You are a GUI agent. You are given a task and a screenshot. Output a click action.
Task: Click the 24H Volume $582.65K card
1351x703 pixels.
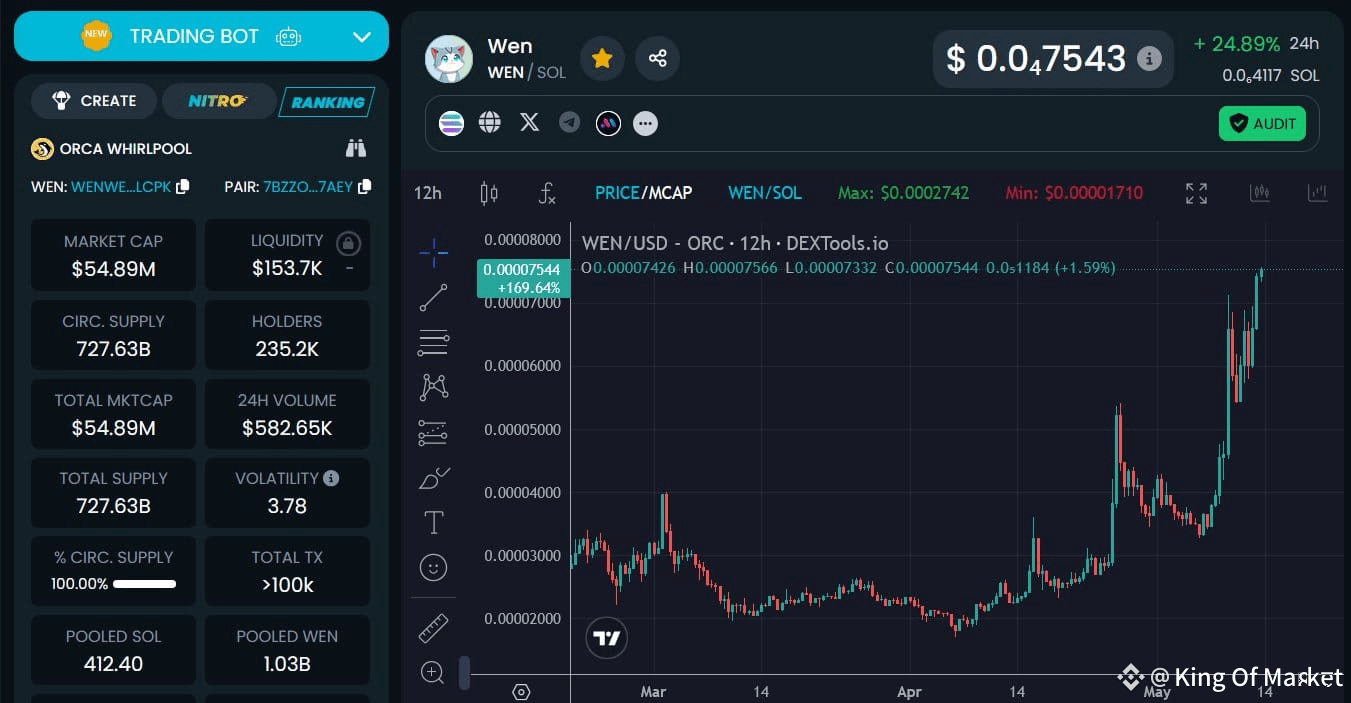tap(287, 414)
